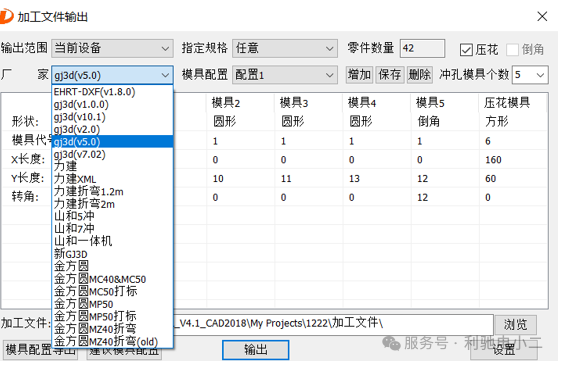Viewport: 561px width, 365px height.
Task: Click the 输出 button
Action: point(255,350)
